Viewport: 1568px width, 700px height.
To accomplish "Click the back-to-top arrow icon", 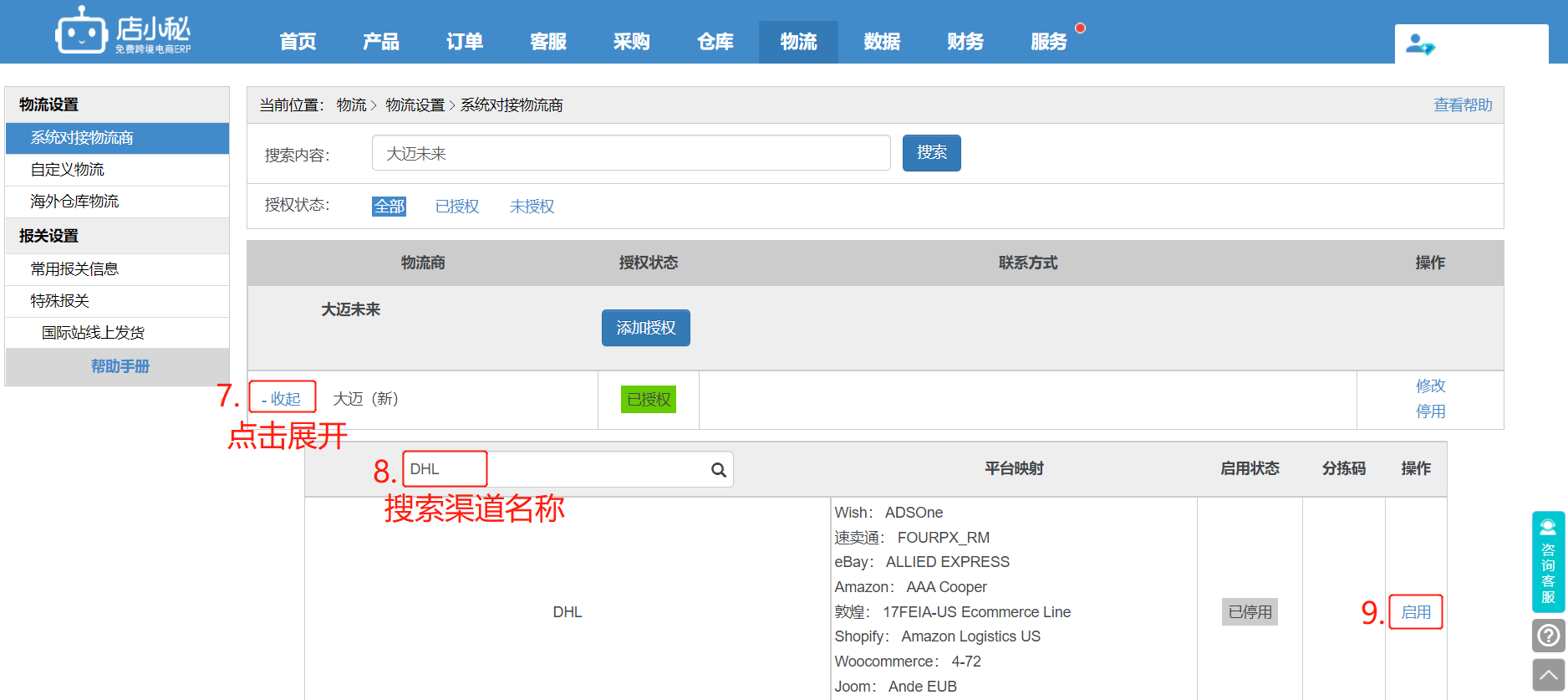I will pyautogui.click(x=1548, y=675).
